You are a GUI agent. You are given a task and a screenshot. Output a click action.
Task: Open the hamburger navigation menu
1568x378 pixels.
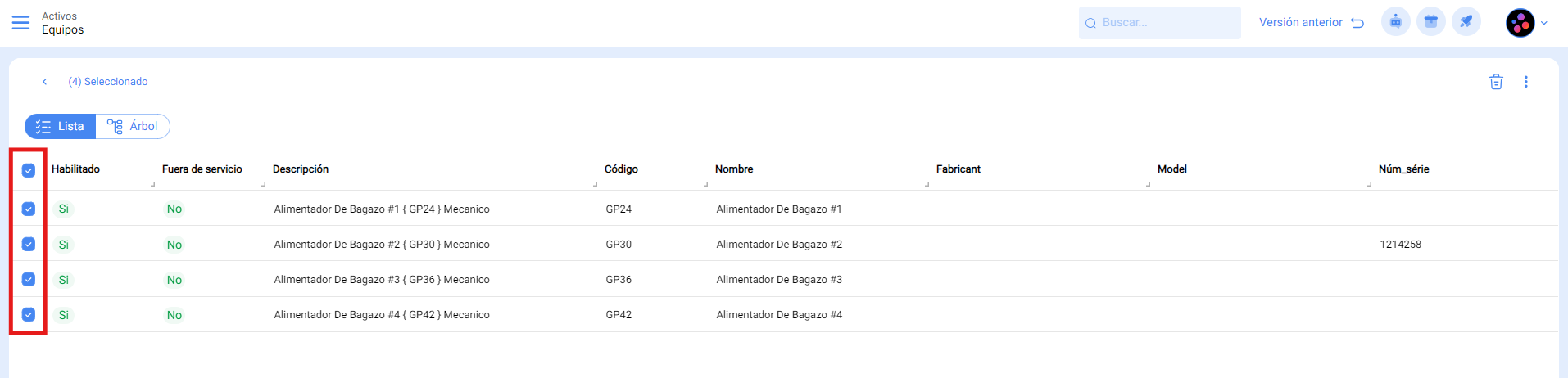tap(20, 22)
